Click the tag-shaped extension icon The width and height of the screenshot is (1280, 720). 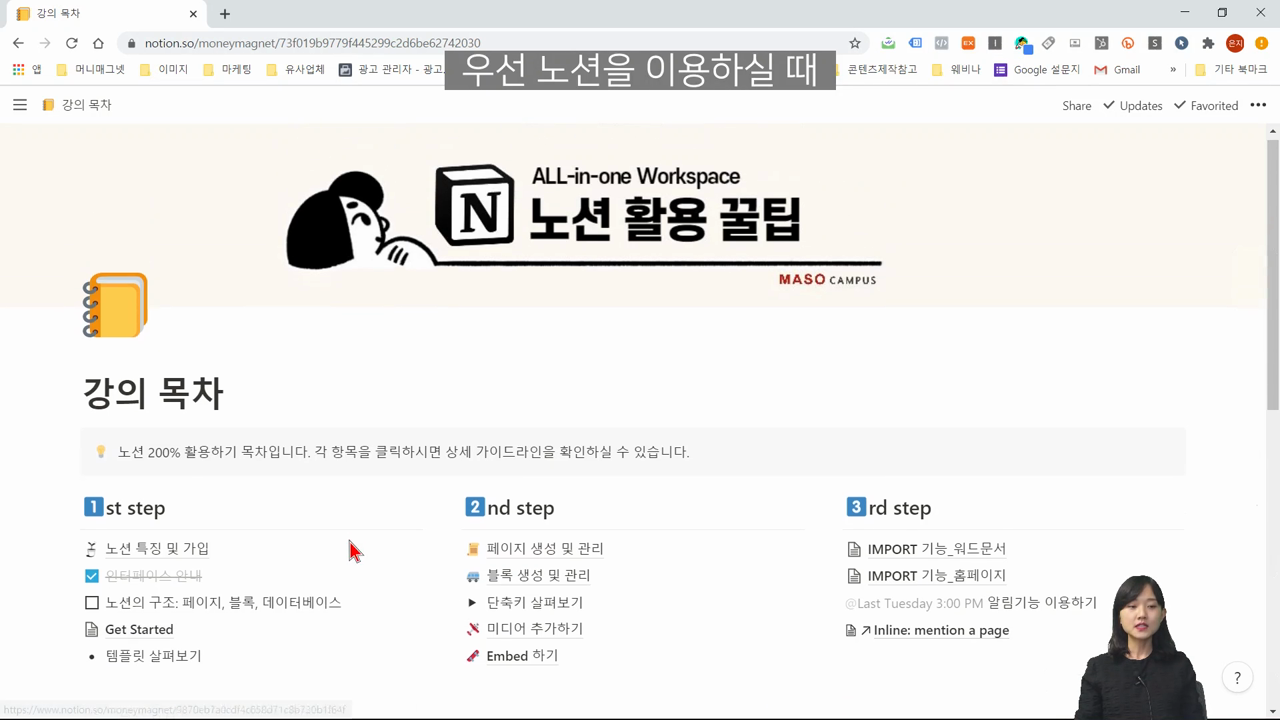[x=1048, y=43]
